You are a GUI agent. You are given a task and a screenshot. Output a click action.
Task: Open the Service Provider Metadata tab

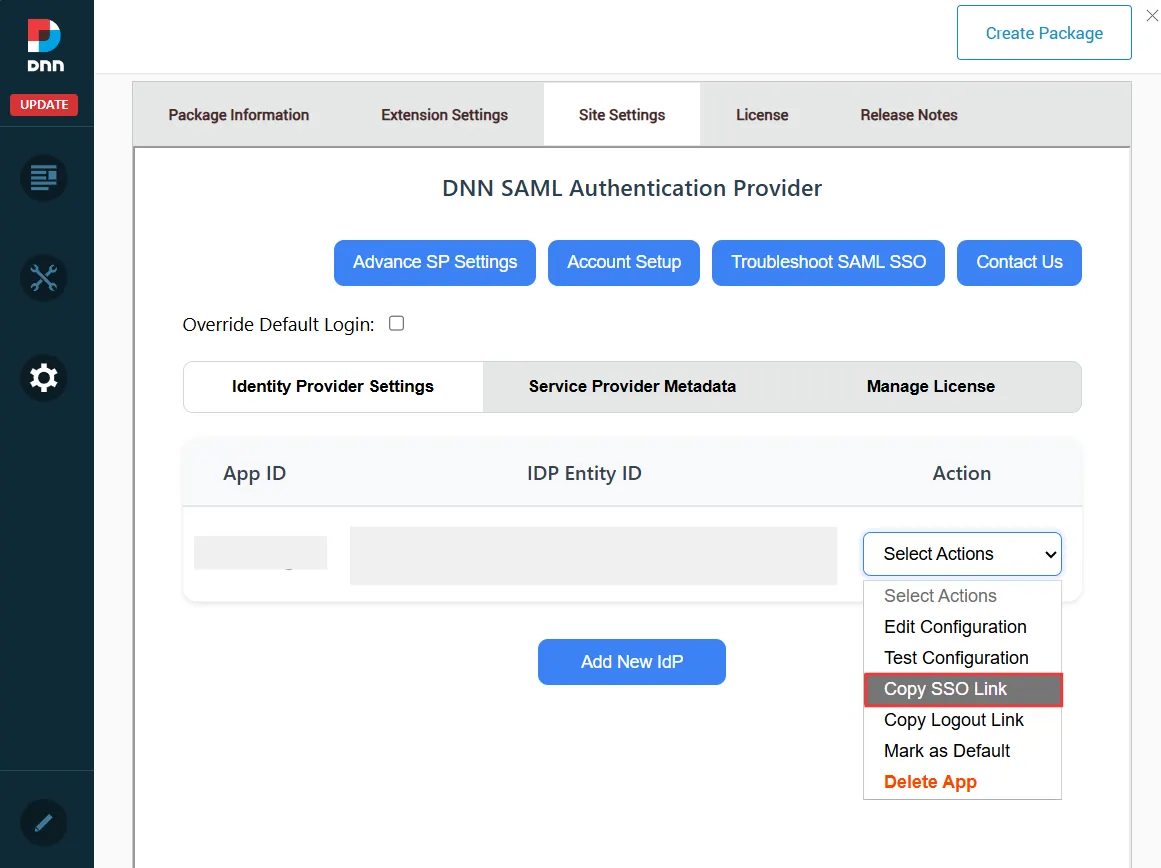pos(632,387)
